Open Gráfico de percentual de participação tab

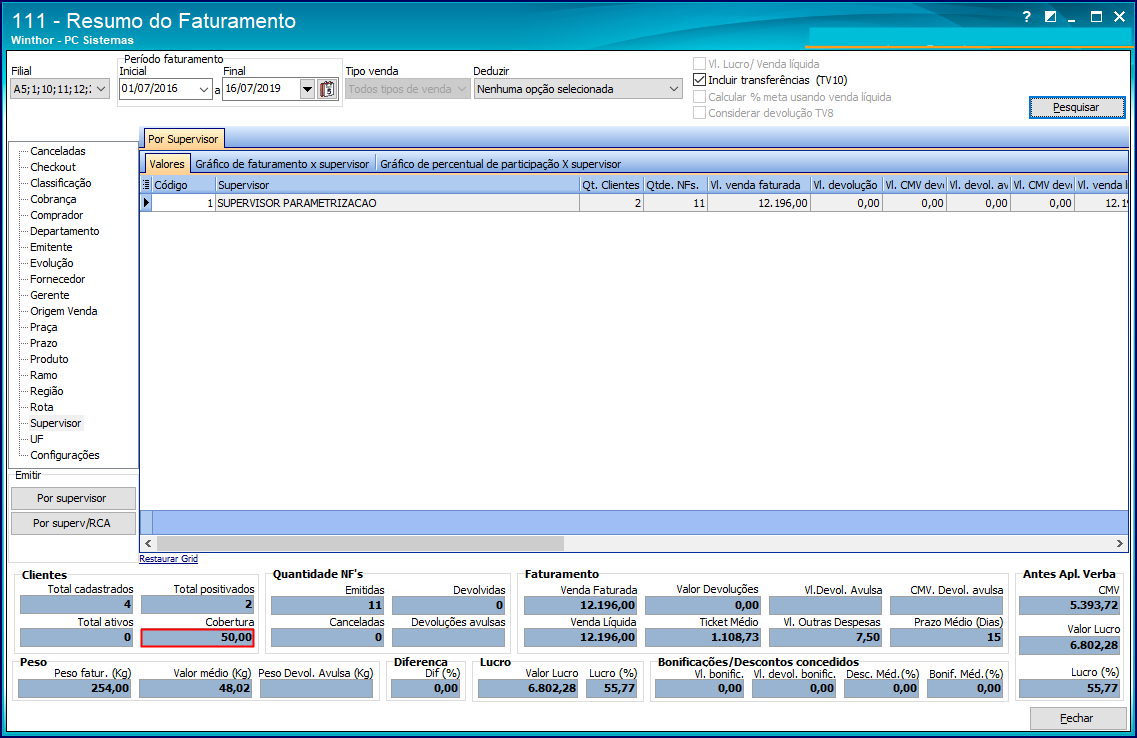tap(500, 164)
